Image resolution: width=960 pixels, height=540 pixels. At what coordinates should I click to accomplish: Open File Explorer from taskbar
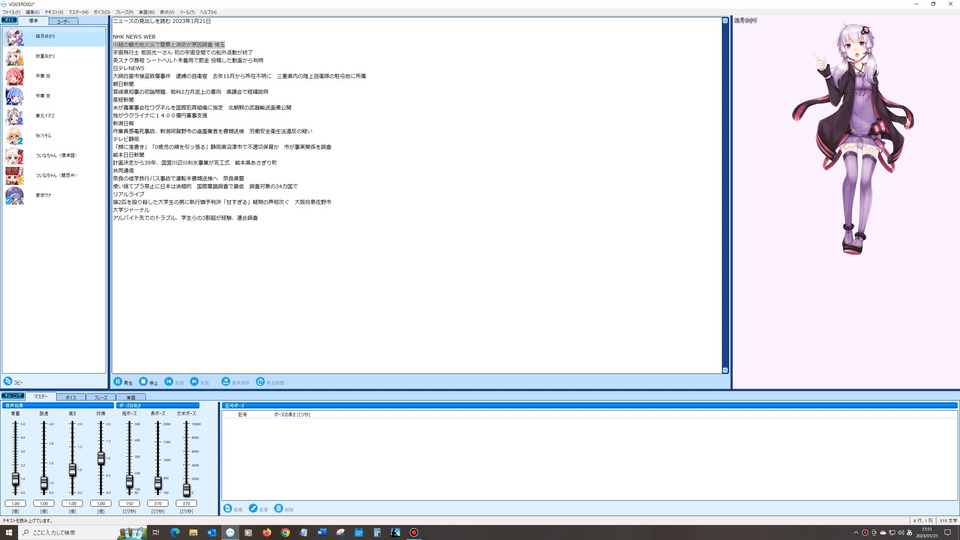click(193, 533)
